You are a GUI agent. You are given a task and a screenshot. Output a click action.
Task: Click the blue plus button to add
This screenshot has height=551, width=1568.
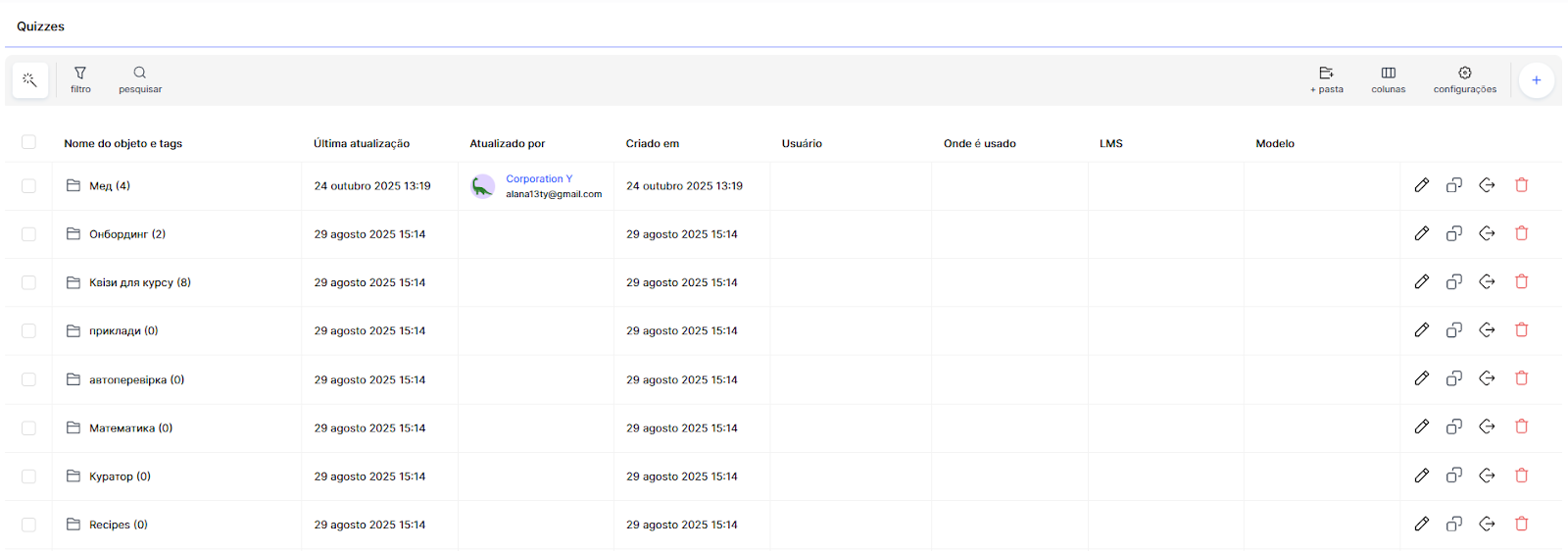pos(1536,80)
